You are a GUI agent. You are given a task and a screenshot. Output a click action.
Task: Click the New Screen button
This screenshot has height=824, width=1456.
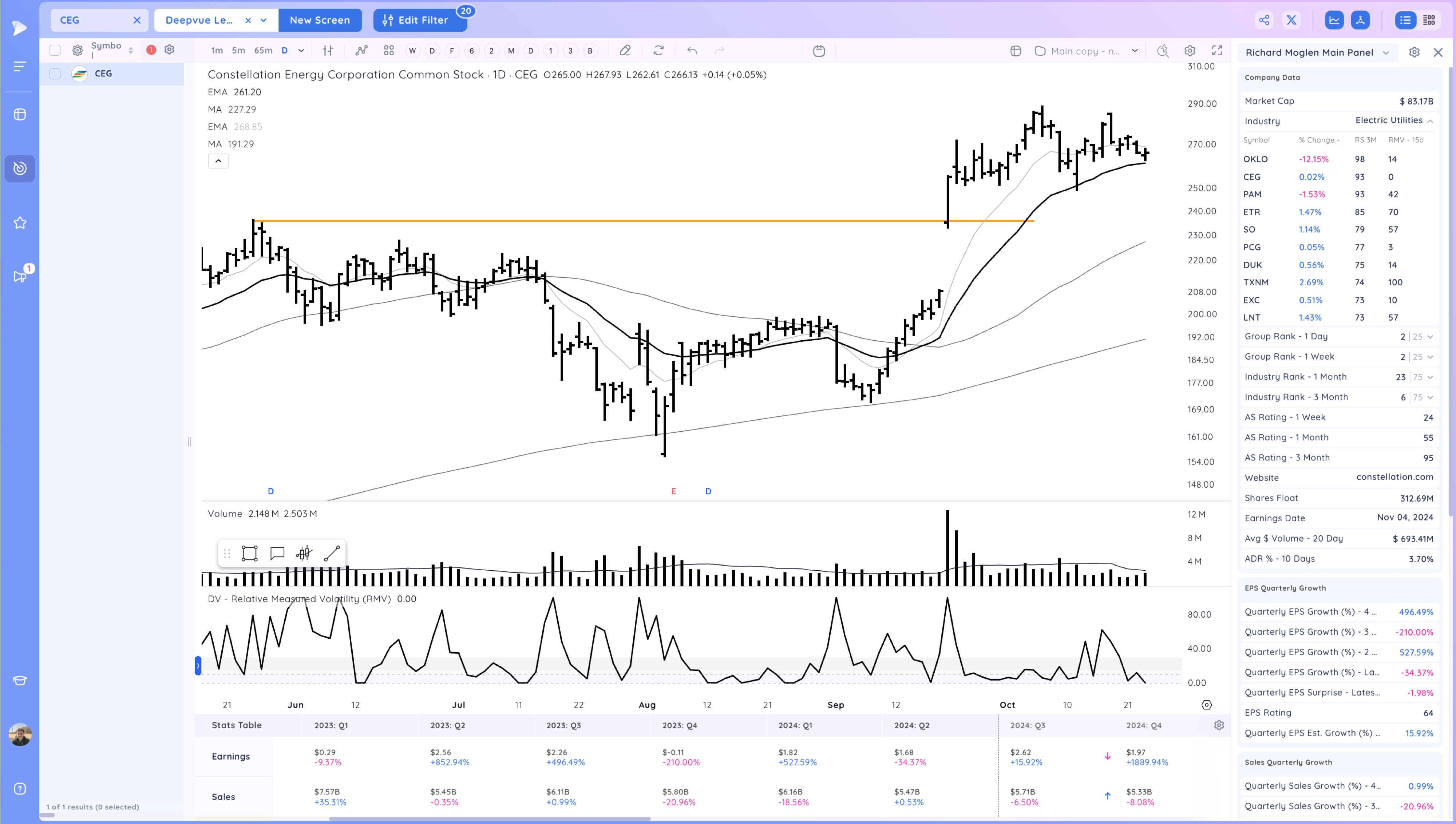tap(320, 20)
